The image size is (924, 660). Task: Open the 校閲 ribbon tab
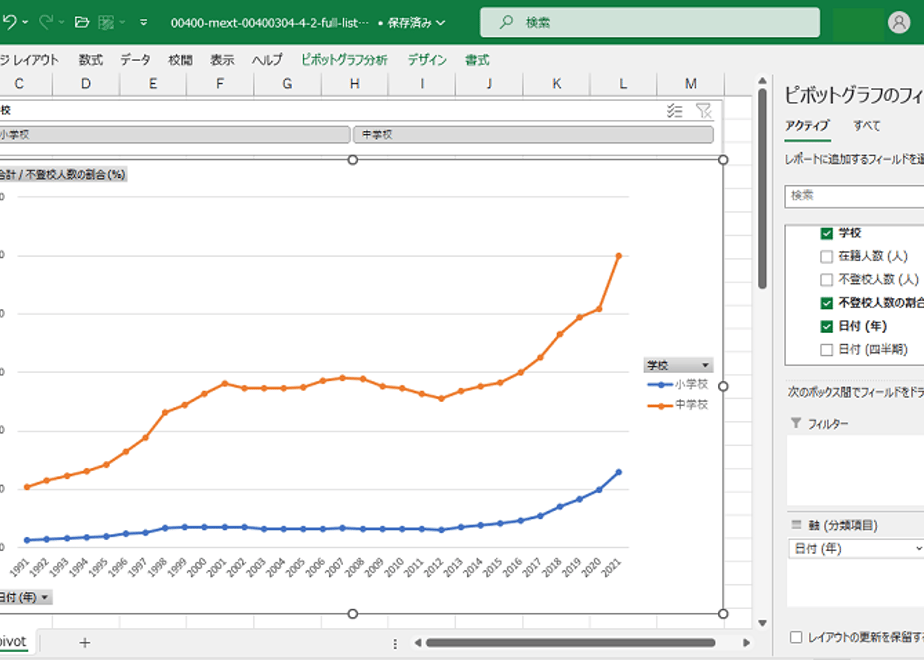[180, 60]
